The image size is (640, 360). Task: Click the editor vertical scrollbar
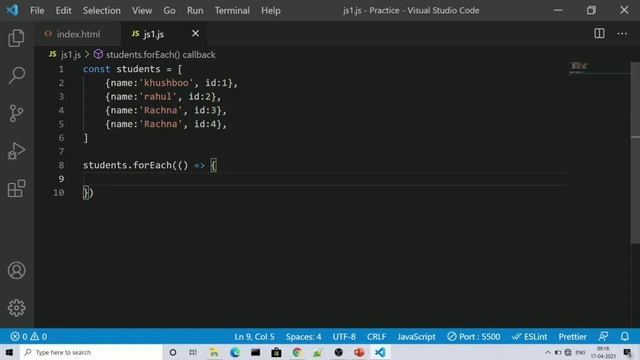[x=636, y=153]
